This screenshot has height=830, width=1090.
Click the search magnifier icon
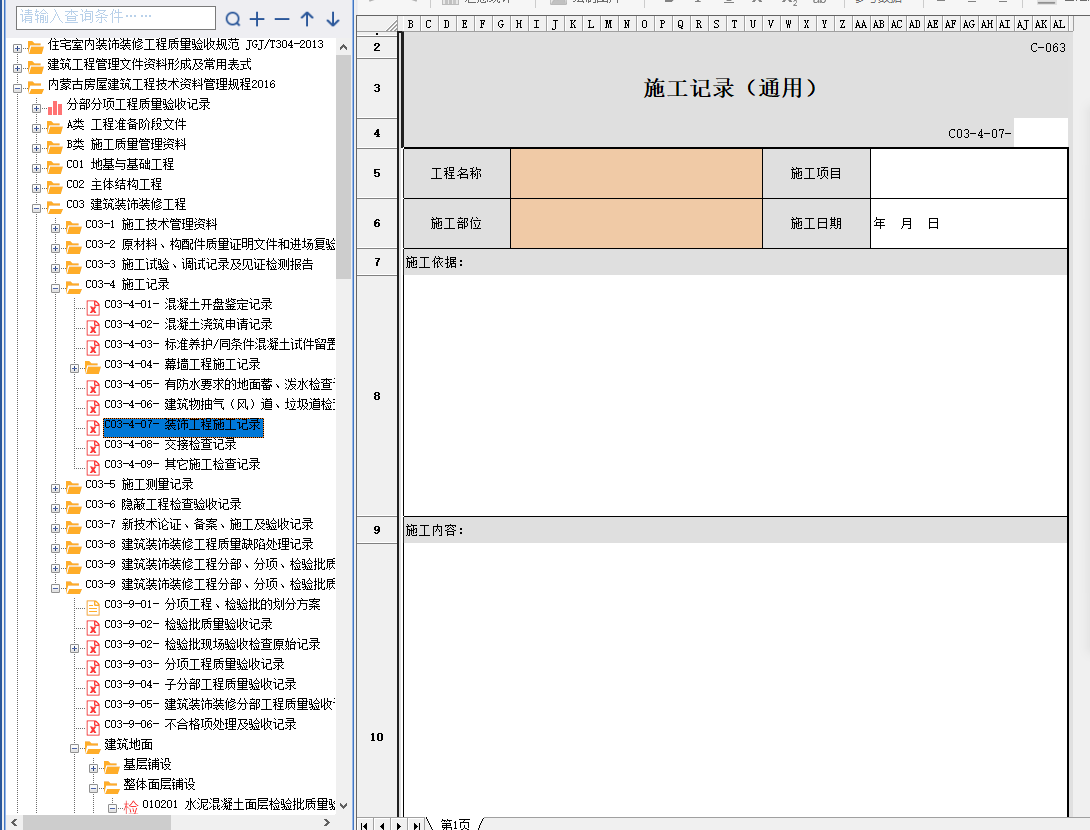(234, 19)
